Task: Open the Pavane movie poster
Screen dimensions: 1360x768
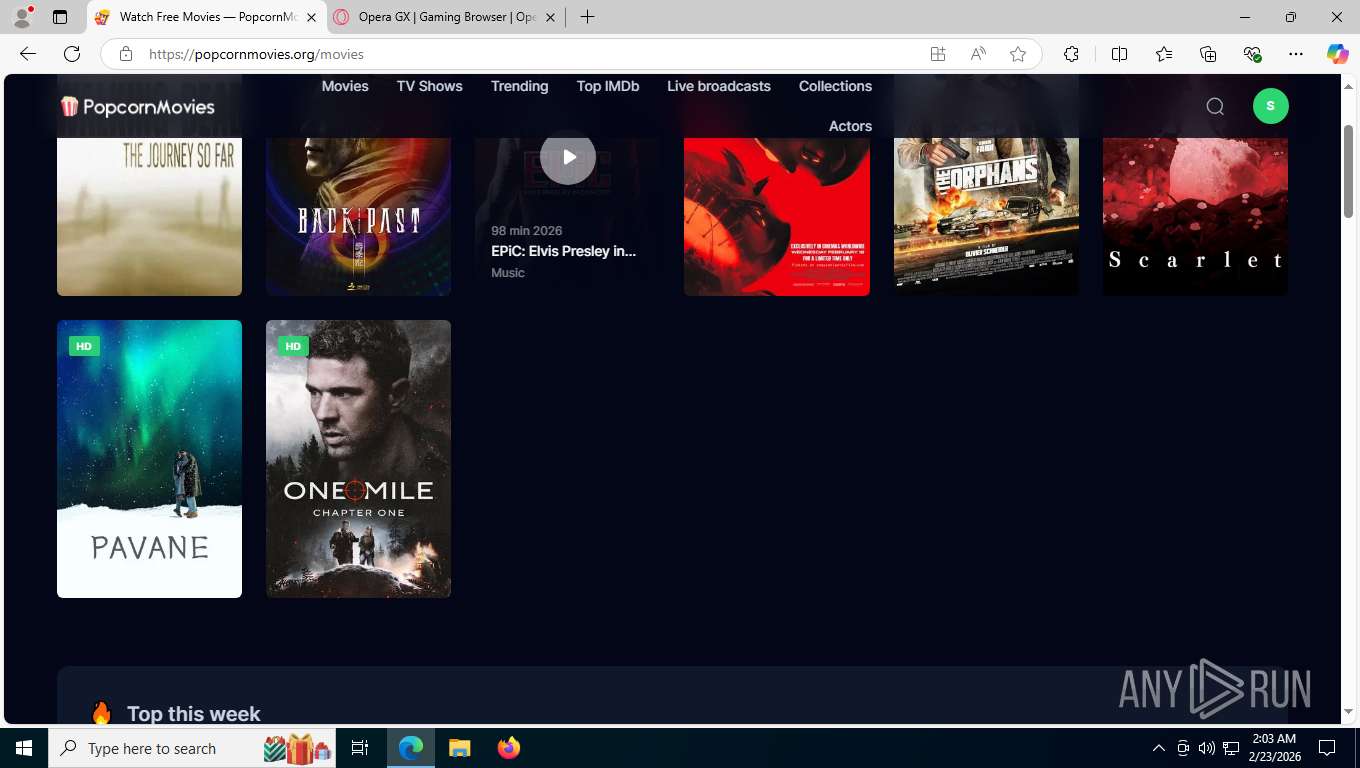Action: (149, 459)
